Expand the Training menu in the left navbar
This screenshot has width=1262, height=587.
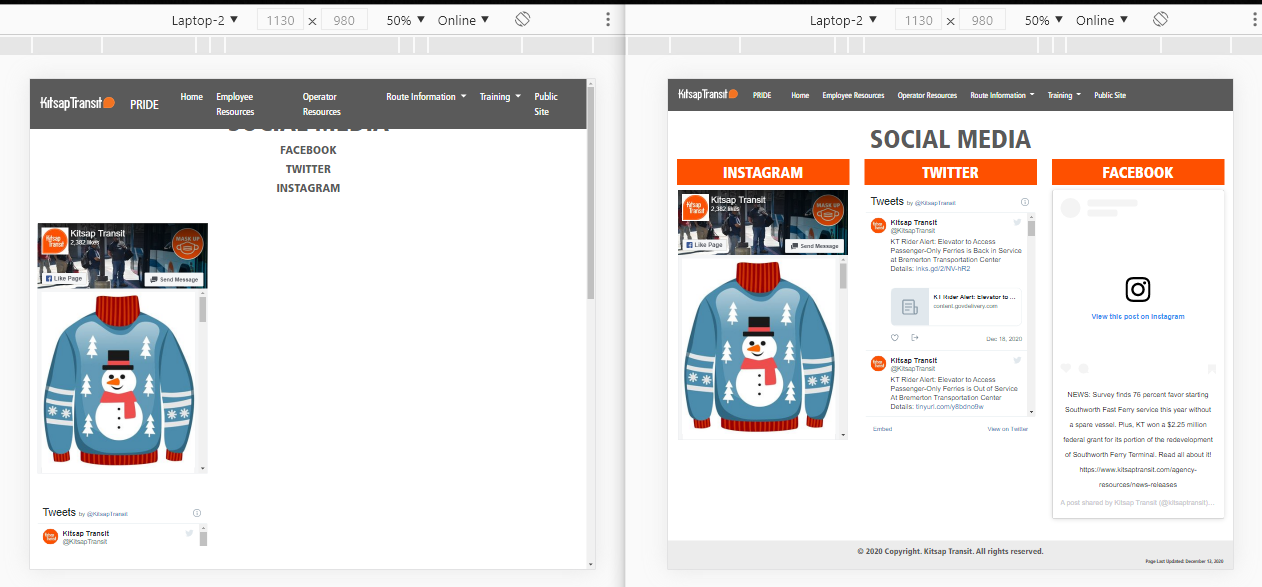500,97
